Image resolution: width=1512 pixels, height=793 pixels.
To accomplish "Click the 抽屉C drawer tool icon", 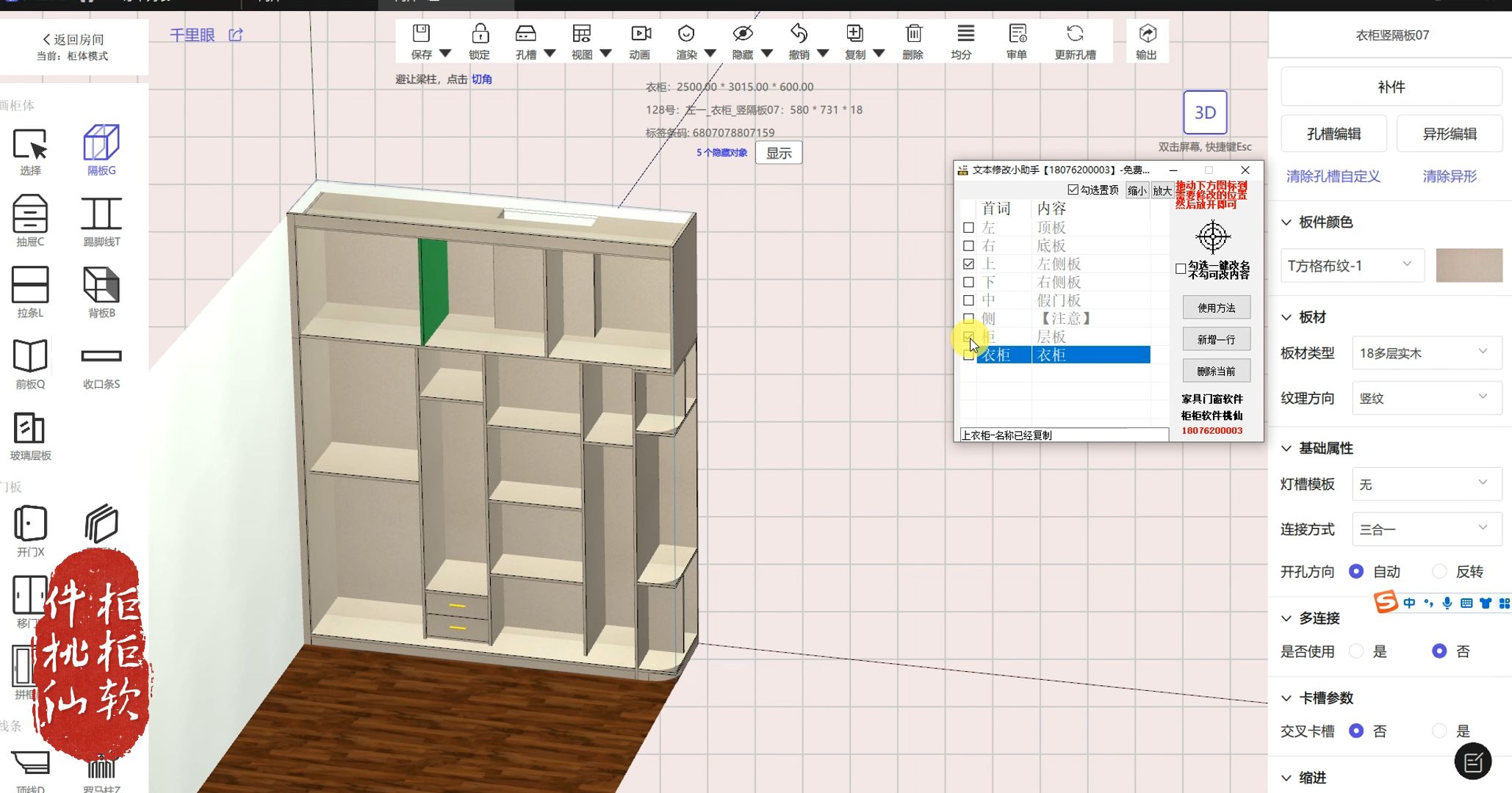I will coord(30,214).
